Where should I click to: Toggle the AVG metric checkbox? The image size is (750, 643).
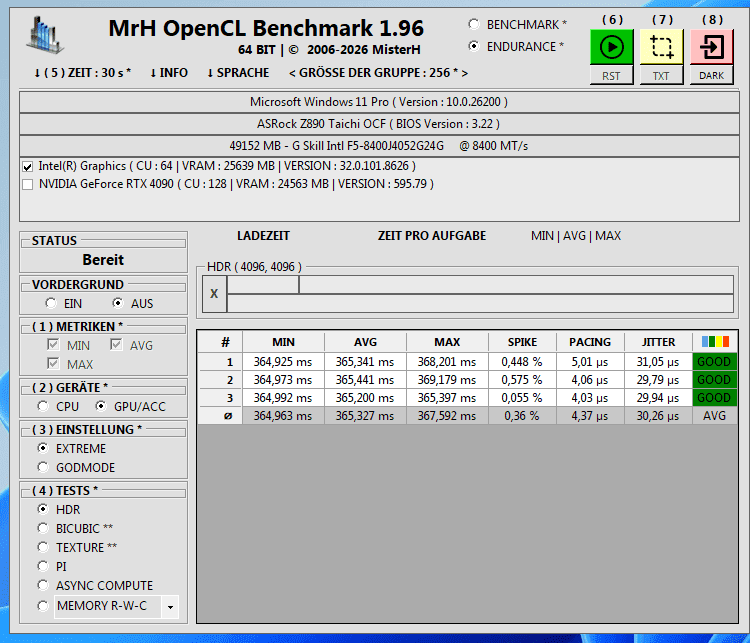tap(116, 345)
